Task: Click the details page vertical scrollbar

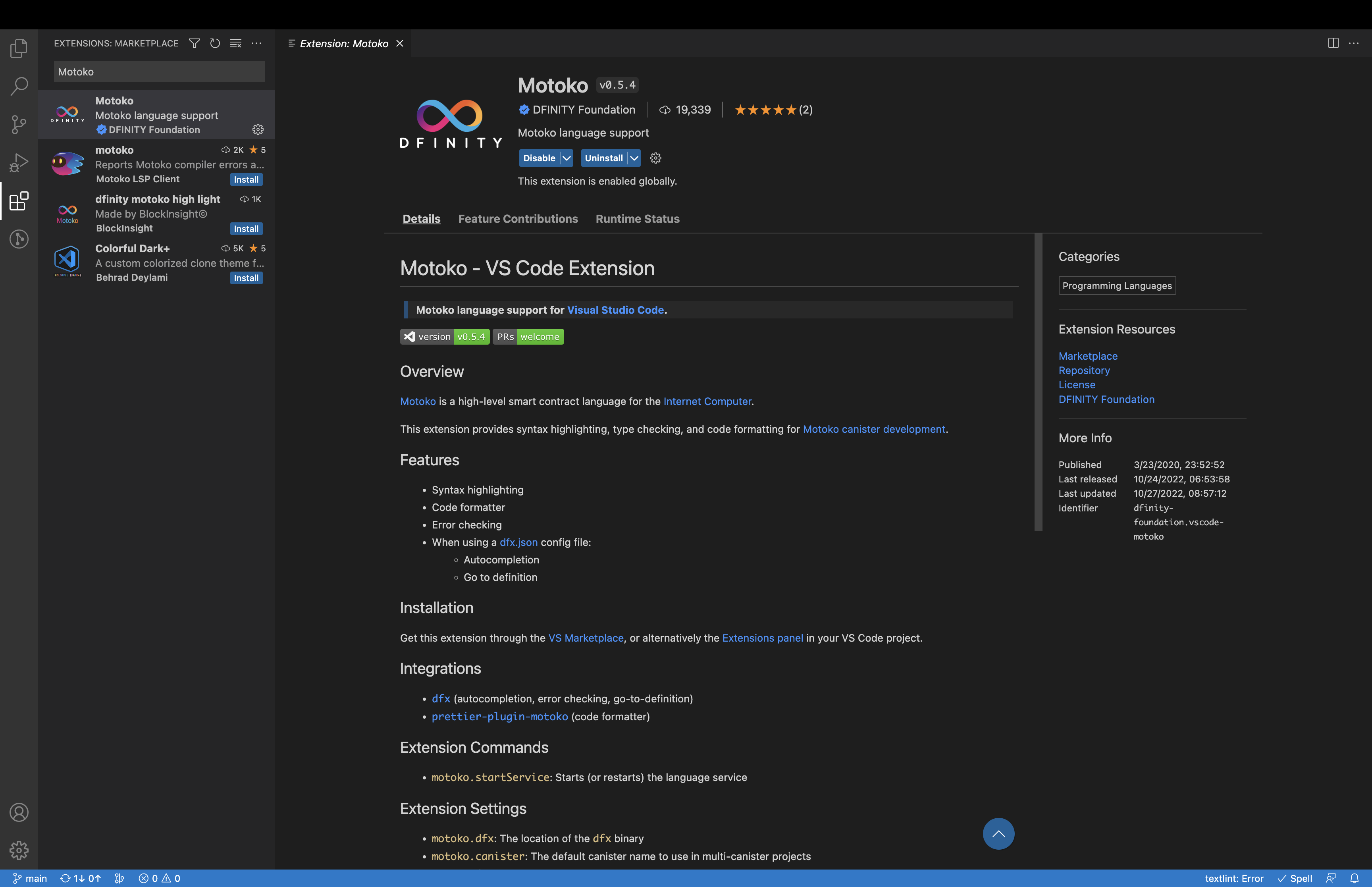Action: [x=1038, y=382]
